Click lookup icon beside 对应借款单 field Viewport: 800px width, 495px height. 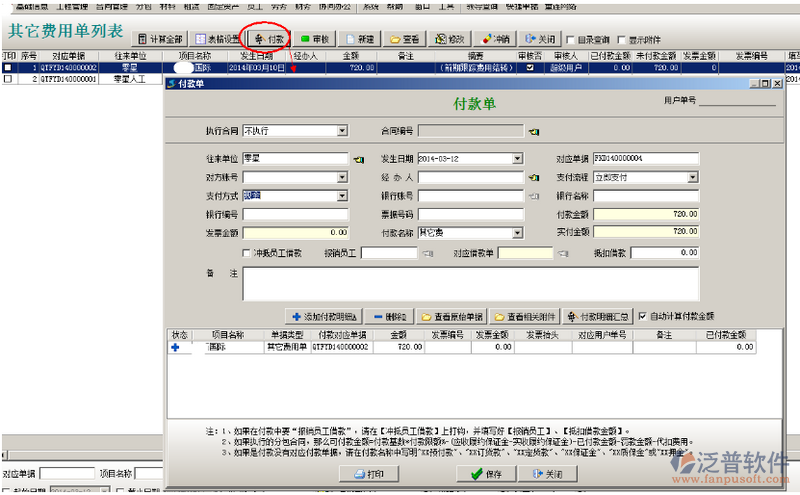tap(563, 253)
